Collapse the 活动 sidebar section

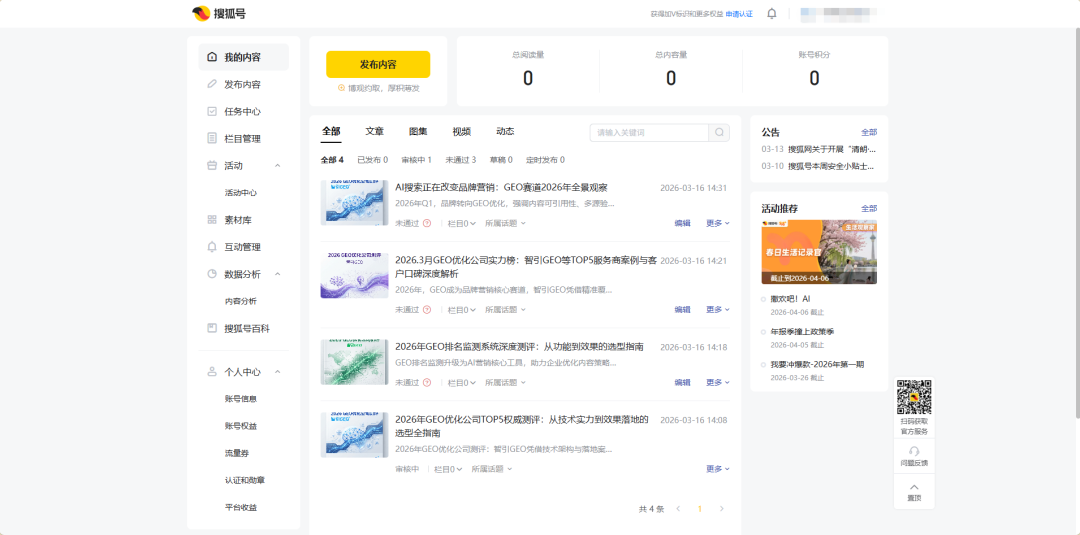(278, 165)
